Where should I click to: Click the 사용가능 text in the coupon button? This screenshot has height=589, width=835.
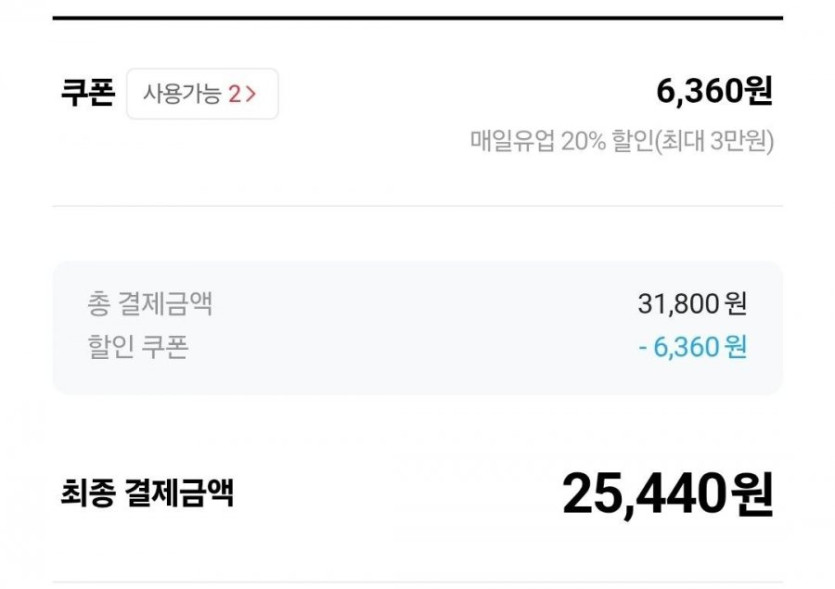[x=181, y=95]
